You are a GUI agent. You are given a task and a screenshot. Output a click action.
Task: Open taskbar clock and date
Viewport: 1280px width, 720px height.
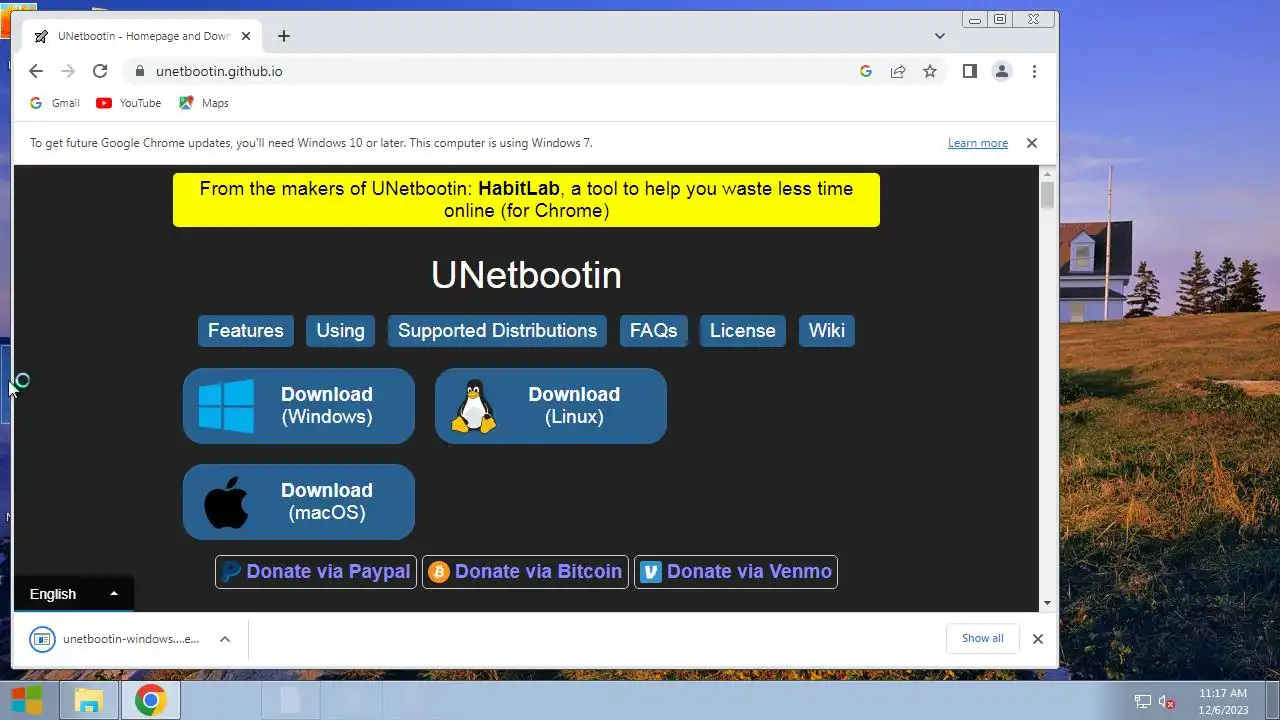[x=1223, y=701]
